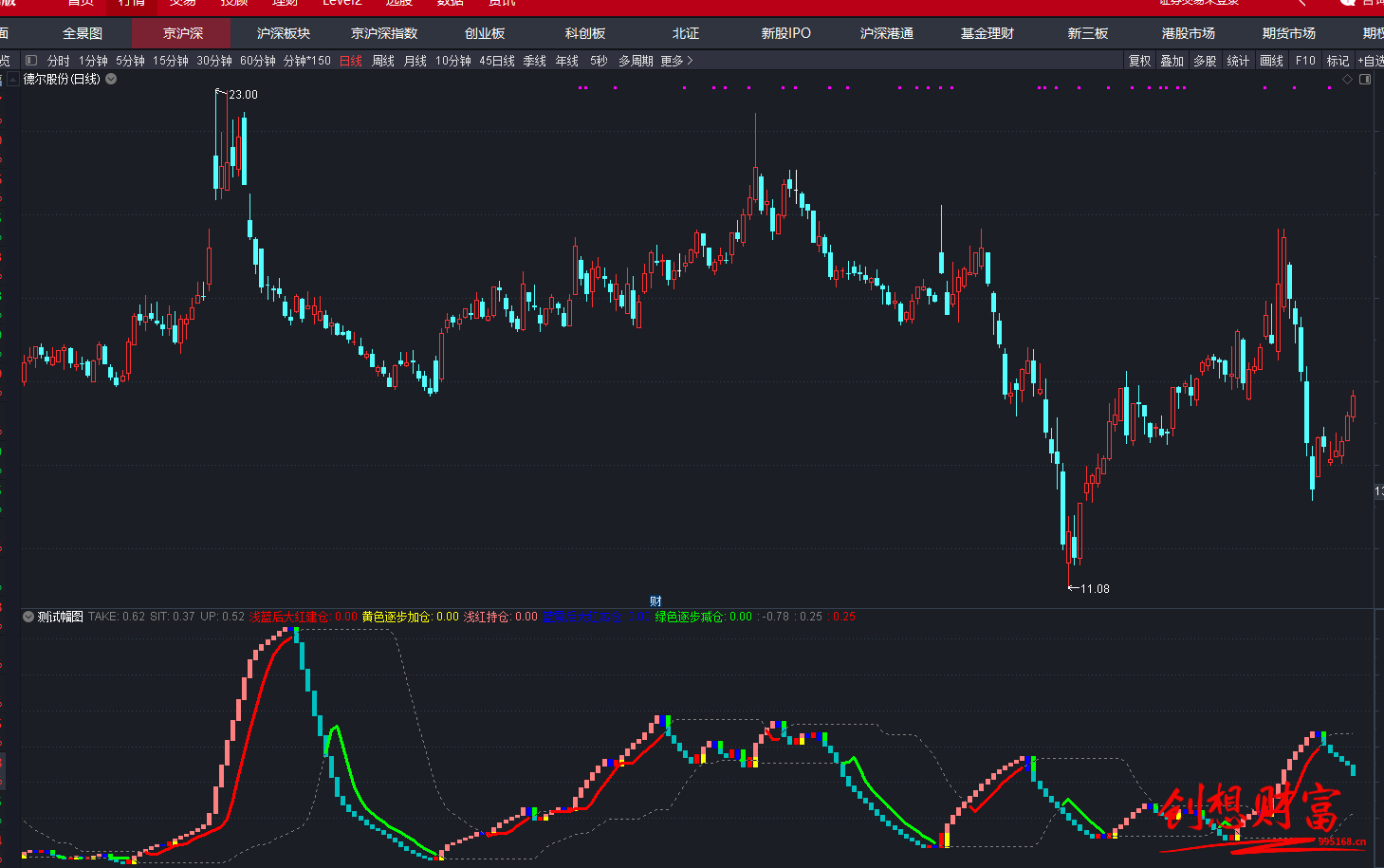Switch to 年线 yearly chart
The image size is (1384, 868).
pos(567,61)
